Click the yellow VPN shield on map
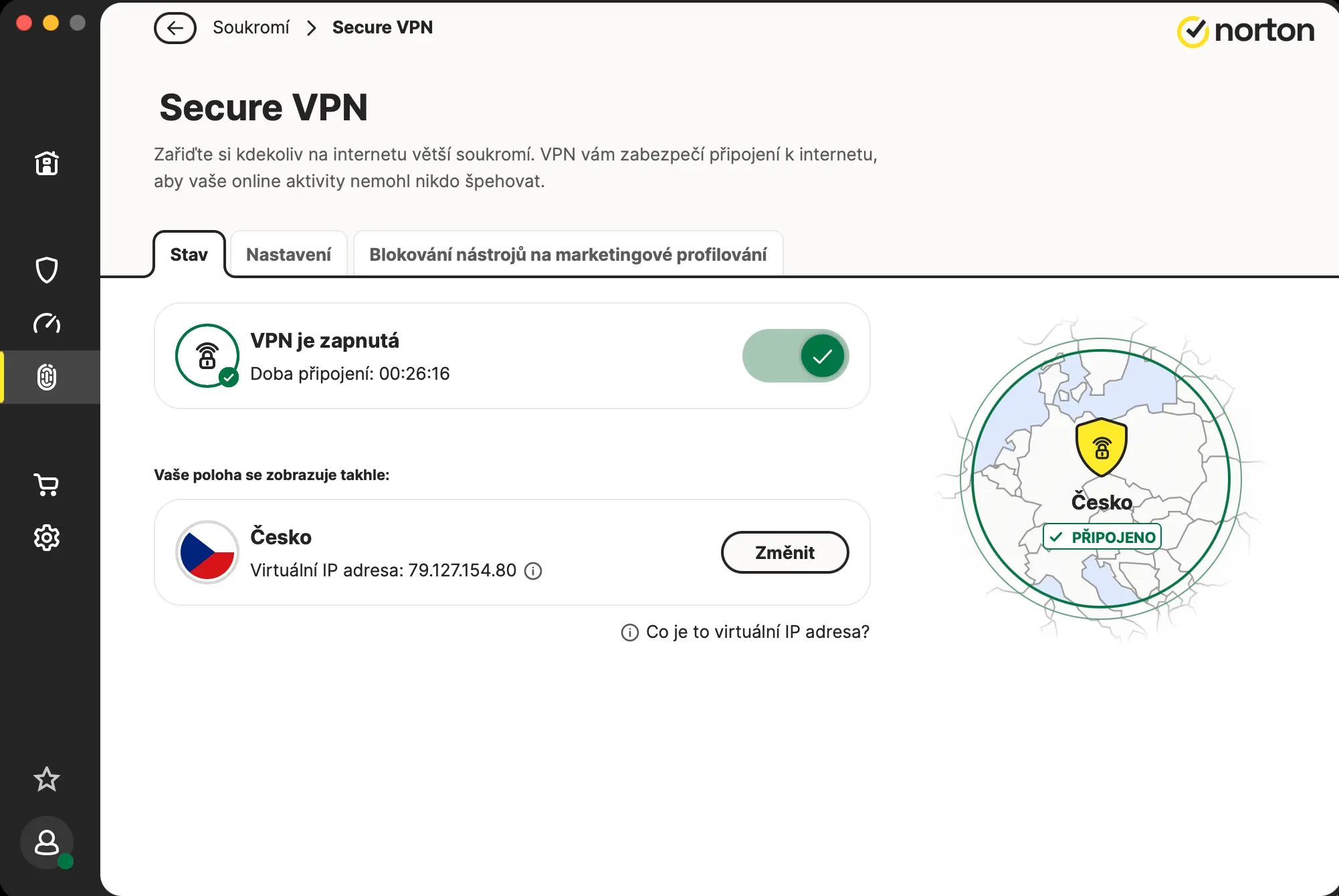Image resolution: width=1339 pixels, height=896 pixels. pos(1101,447)
